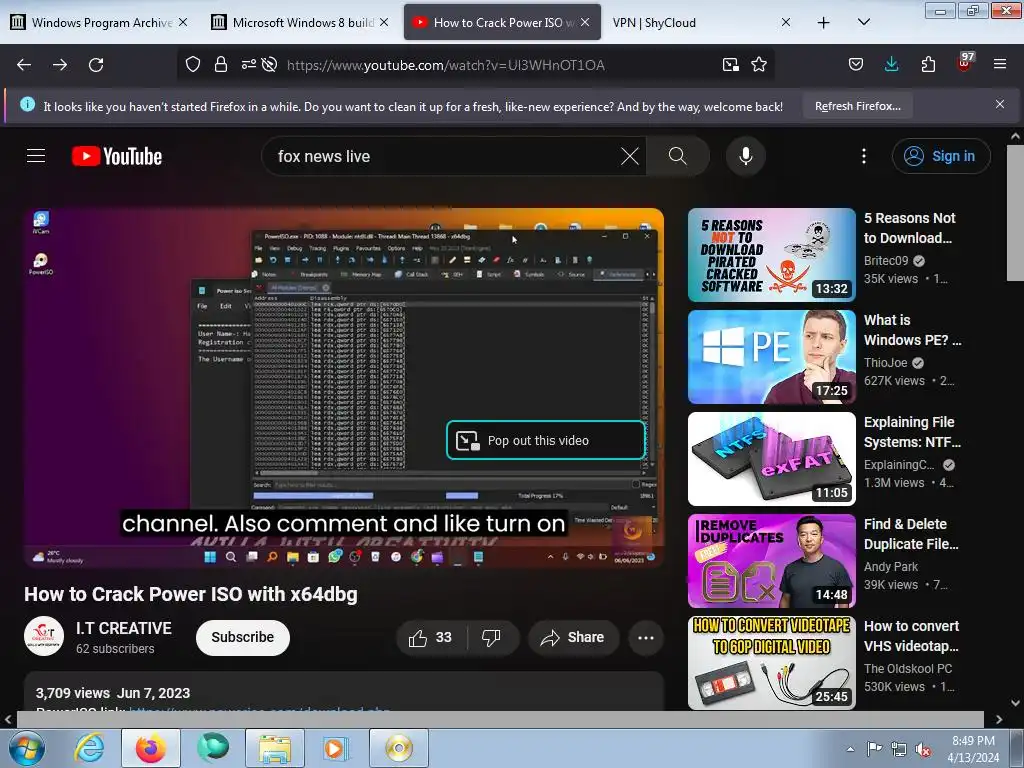
Task: Bookmark this page with star icon
Action: [759, 65]
